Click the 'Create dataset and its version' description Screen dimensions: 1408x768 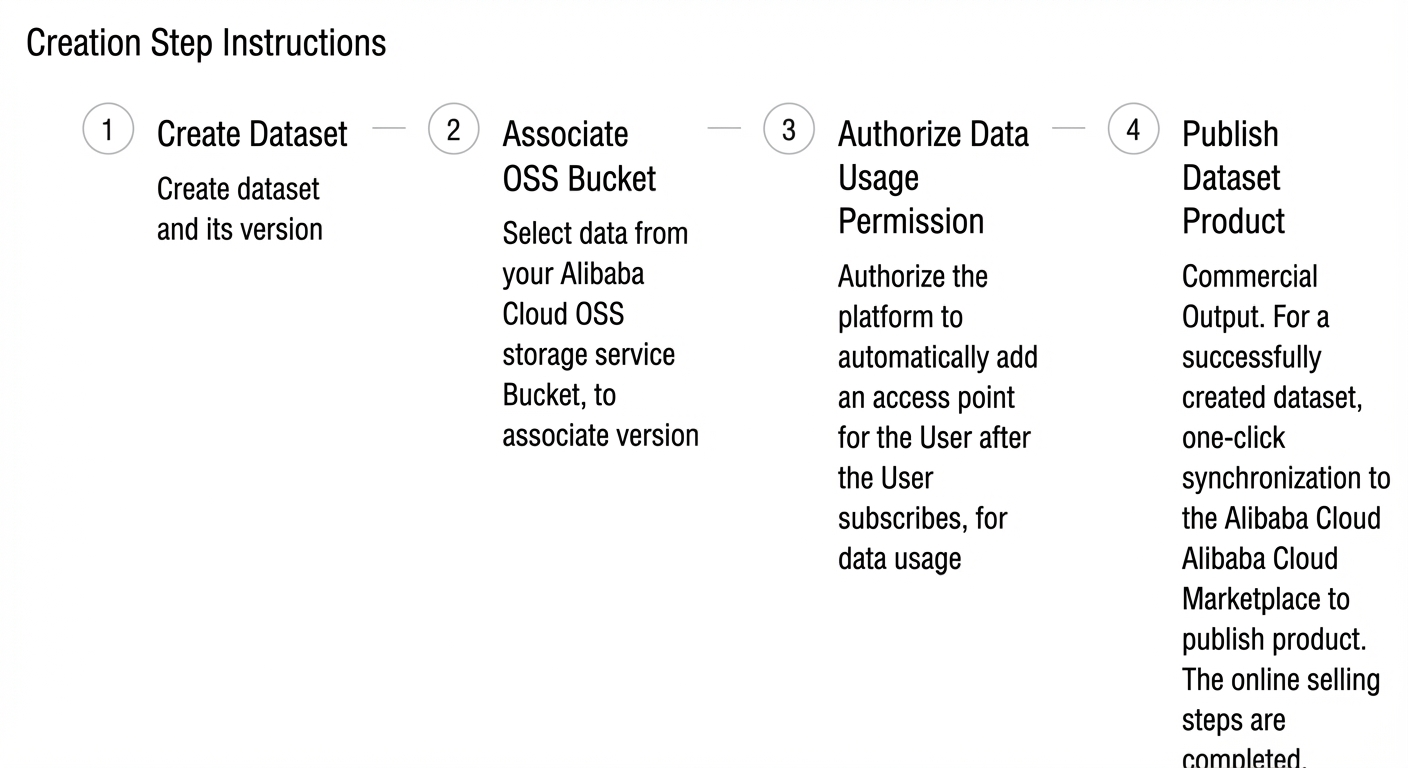point(240,209)
